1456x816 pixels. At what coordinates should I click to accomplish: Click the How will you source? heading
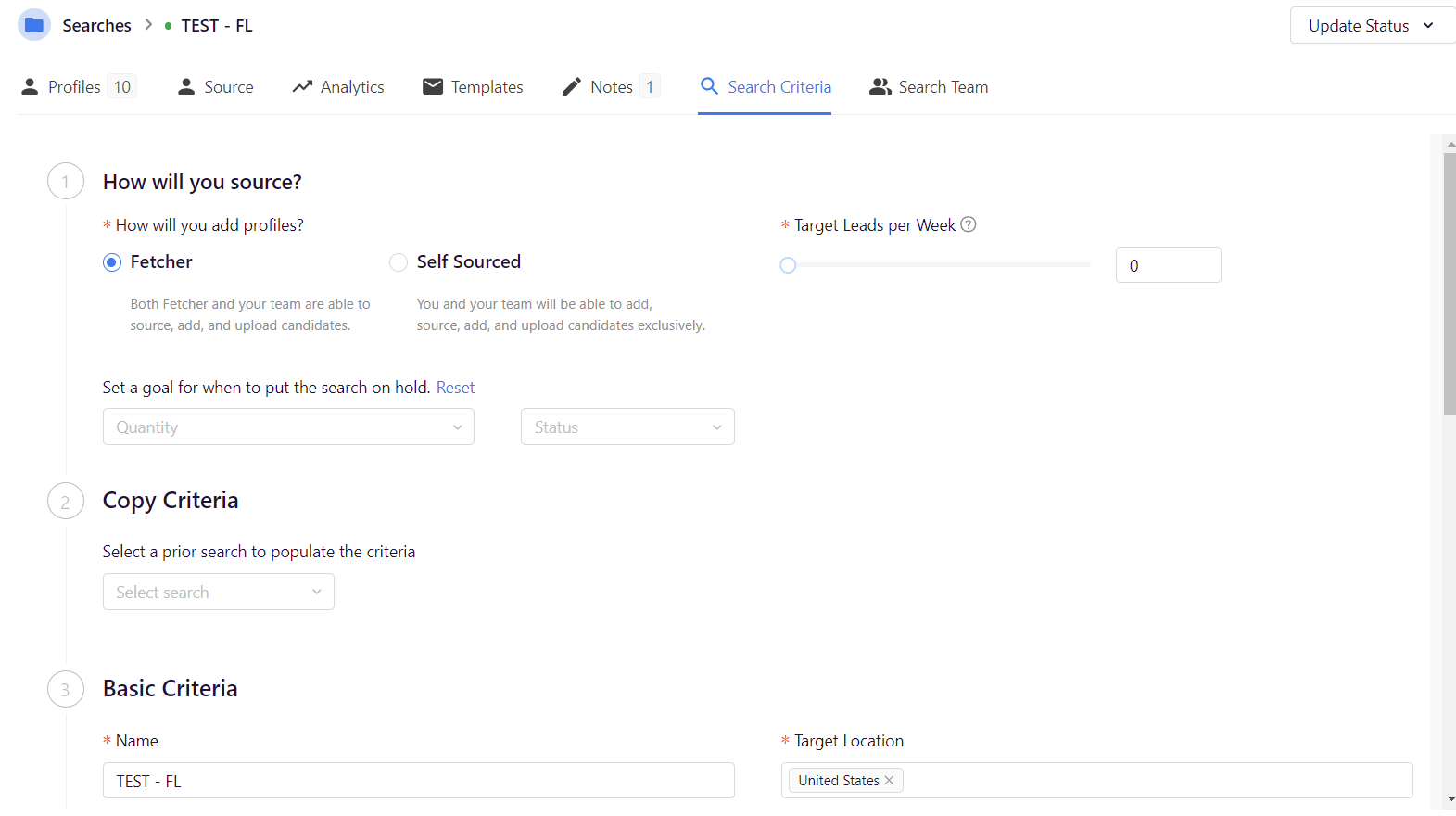202,182
